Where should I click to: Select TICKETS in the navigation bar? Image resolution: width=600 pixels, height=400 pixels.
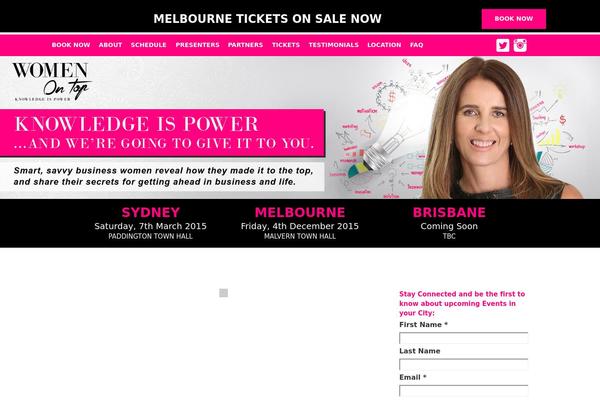pos(286,45)
